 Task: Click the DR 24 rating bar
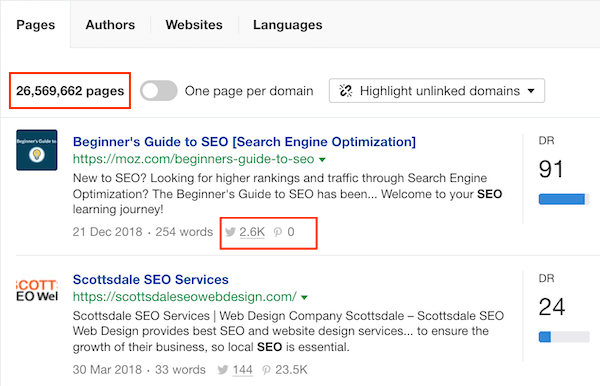(x=564, y=337)
